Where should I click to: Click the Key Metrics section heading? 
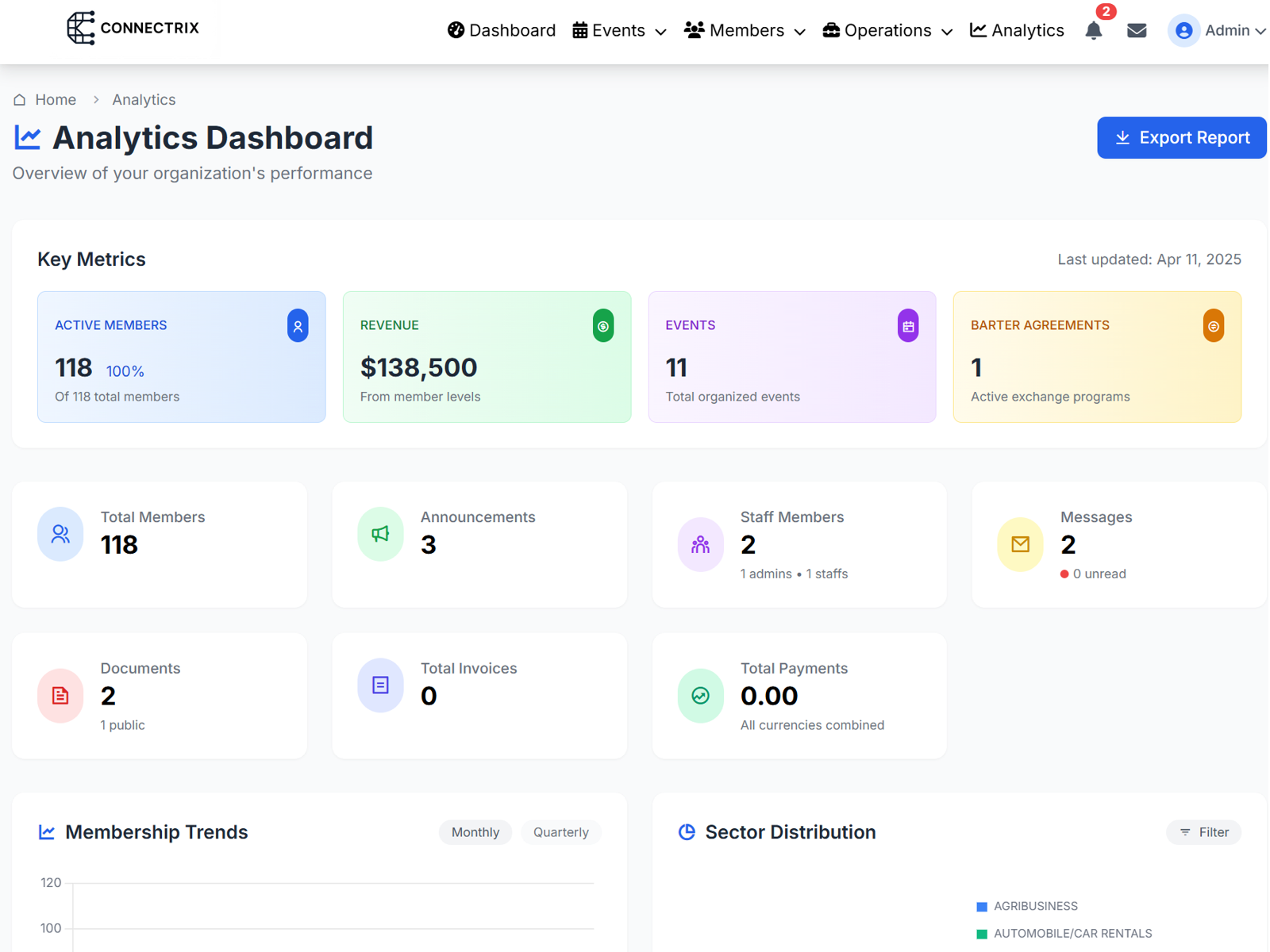point(91,259)
